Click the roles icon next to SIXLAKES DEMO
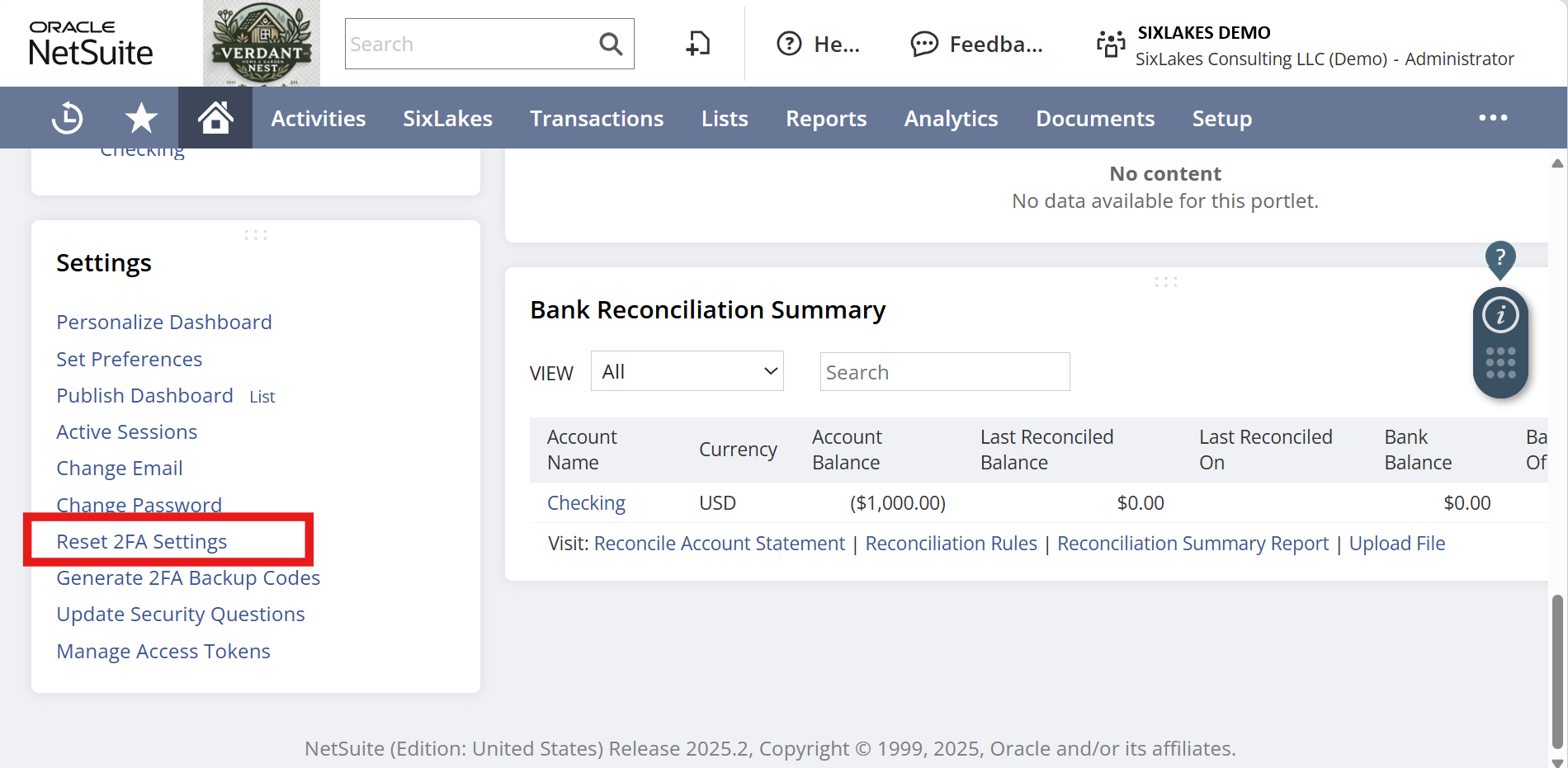 coord(1110,43)
